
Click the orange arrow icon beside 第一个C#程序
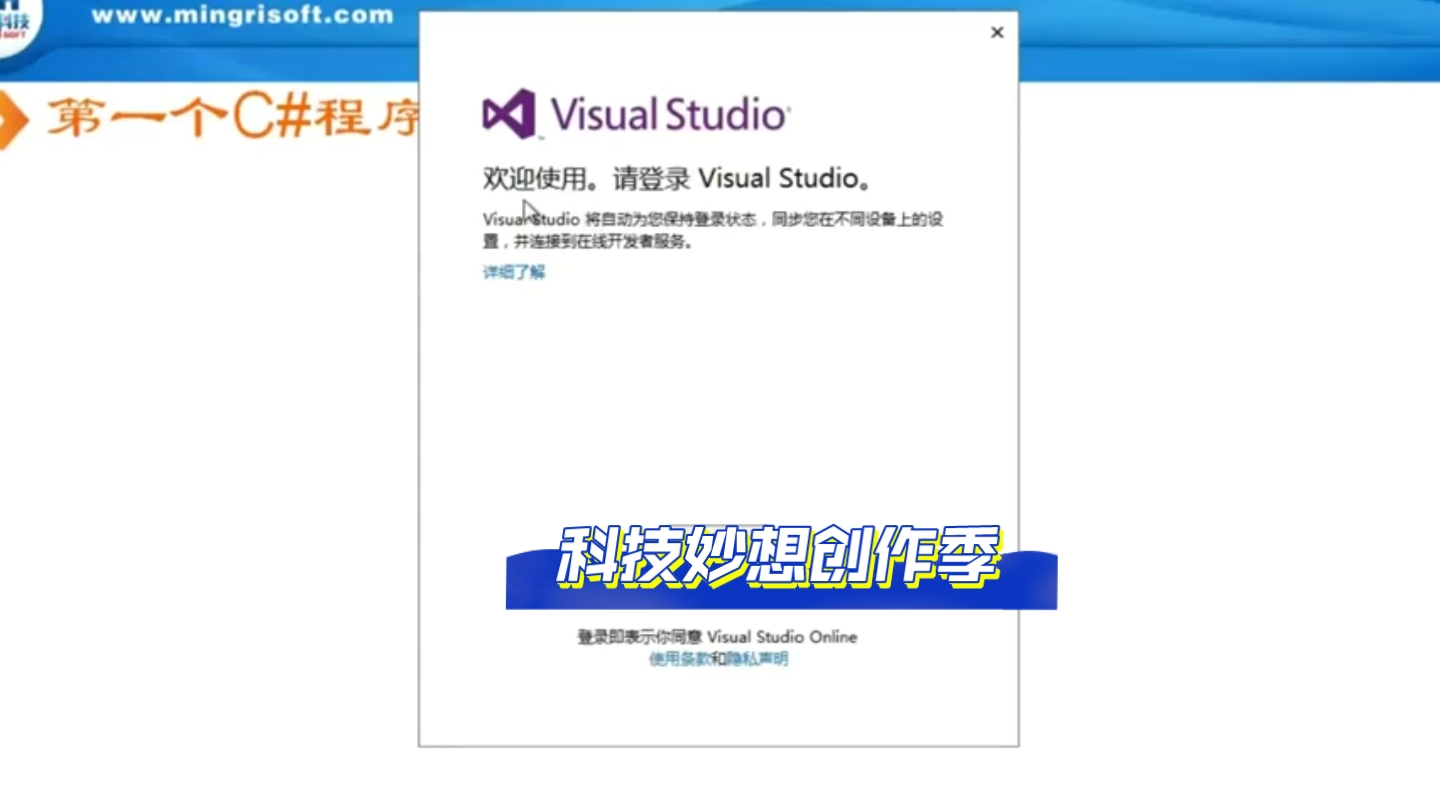(12, 119)
